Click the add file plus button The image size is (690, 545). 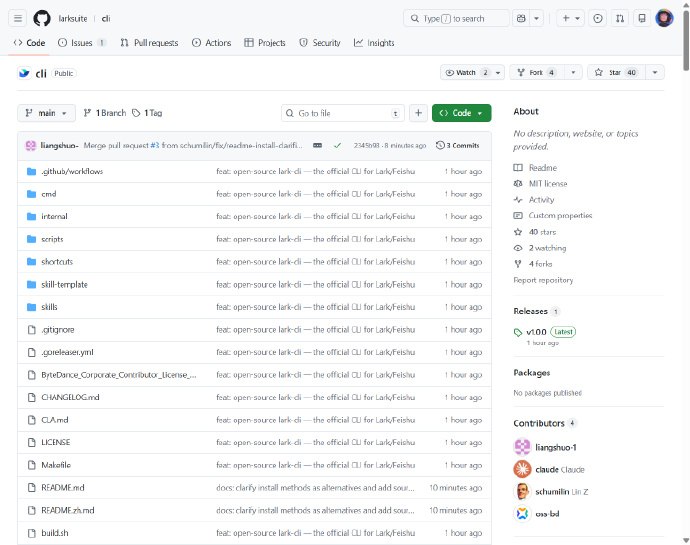click(418, 113)
